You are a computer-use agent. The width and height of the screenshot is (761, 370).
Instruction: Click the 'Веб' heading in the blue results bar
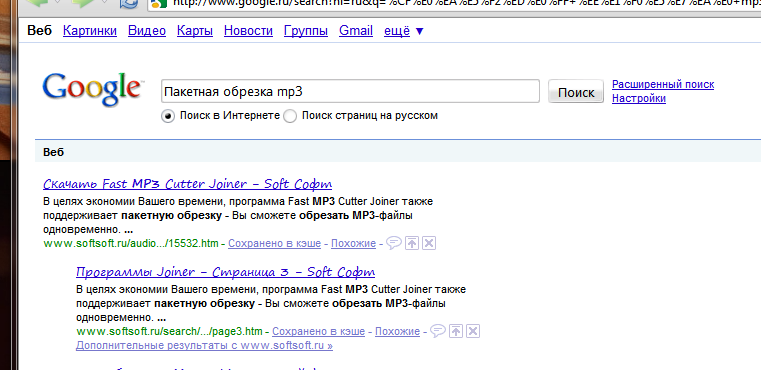[x=53, y=152]
